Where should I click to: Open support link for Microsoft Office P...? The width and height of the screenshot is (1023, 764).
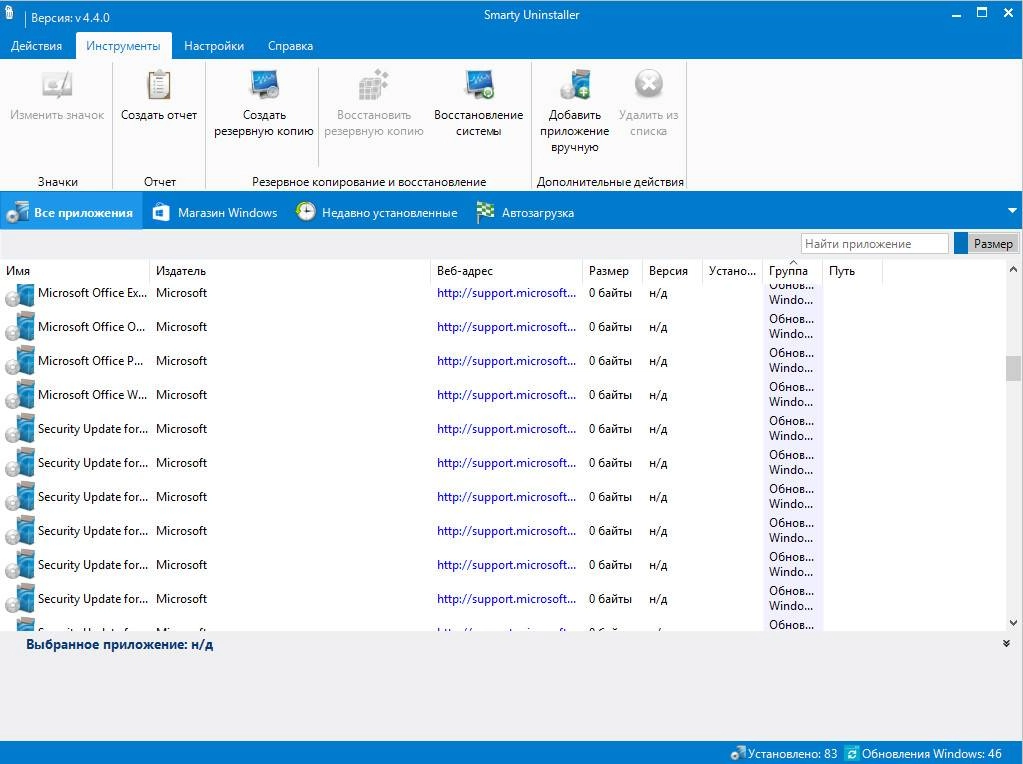point(506,361)
